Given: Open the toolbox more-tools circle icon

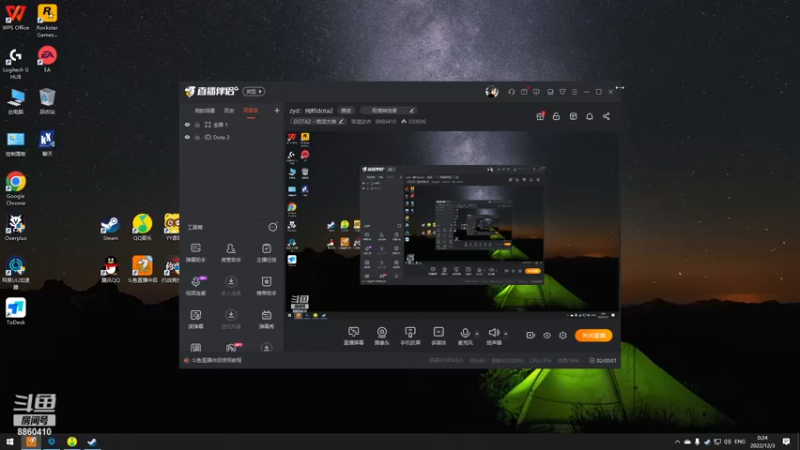Looking at the screenshot, I should click(x=273, y=227).
